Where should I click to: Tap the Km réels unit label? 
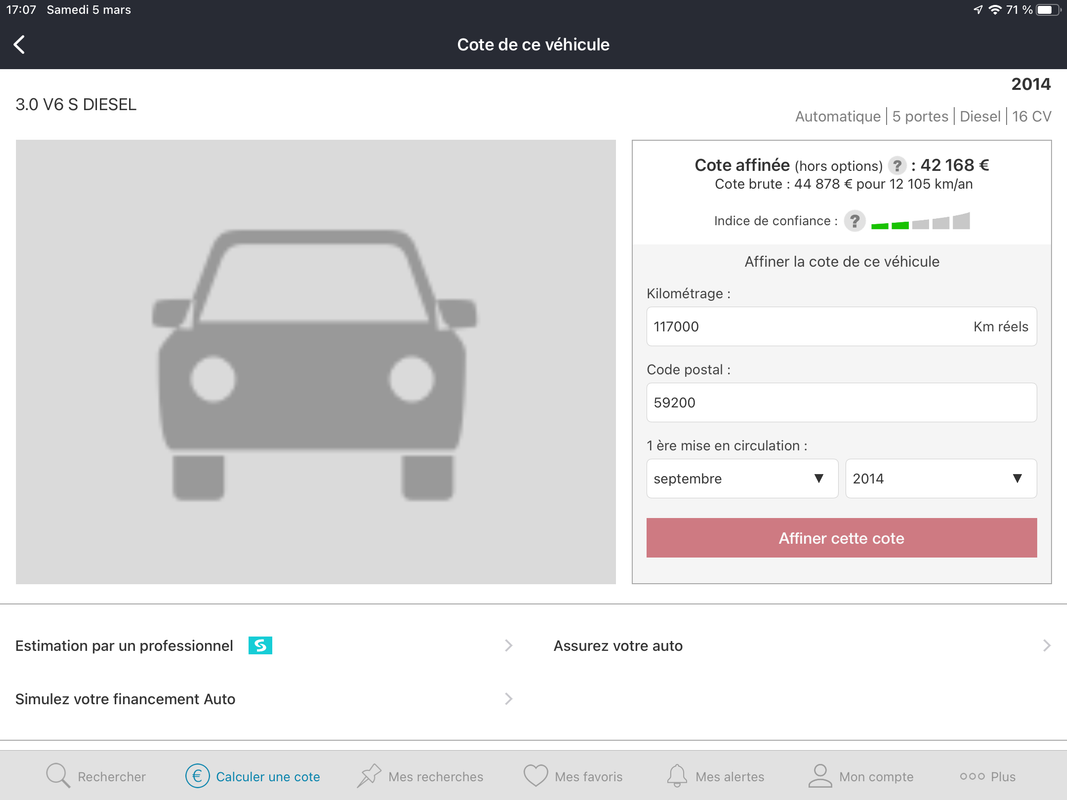click(1000, 327)
